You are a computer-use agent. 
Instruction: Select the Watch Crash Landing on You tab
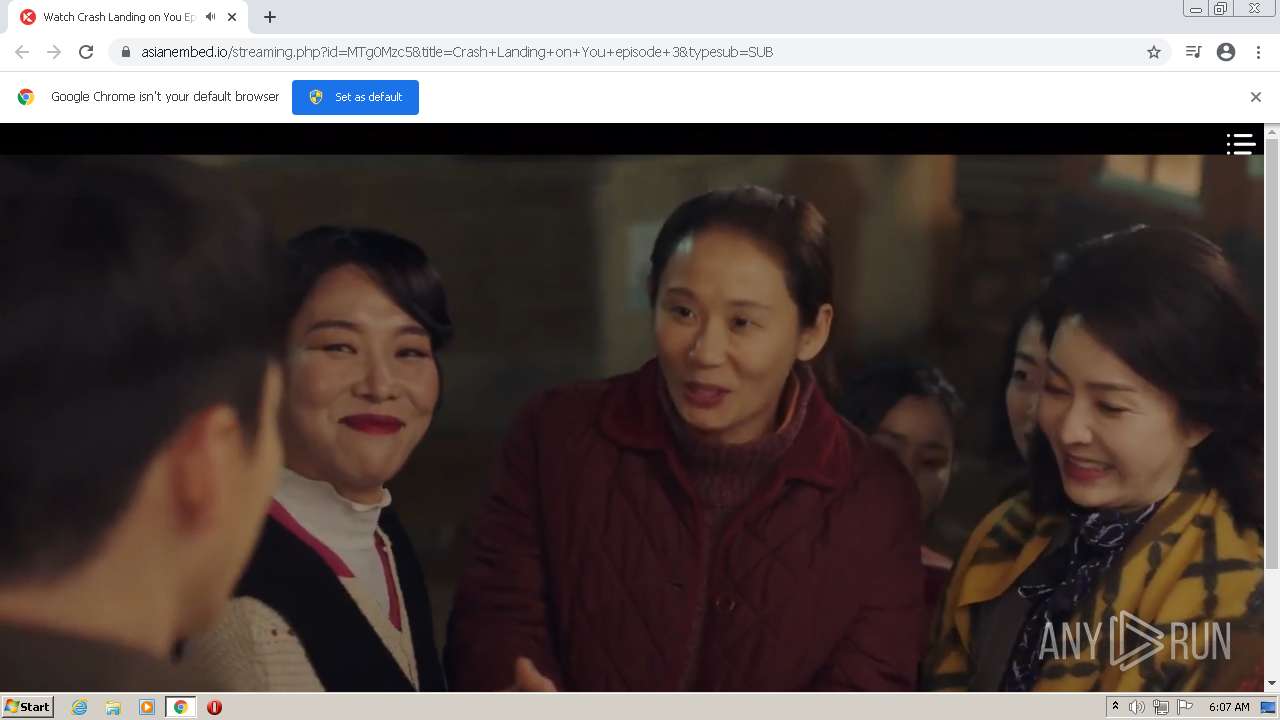click(x=130, y=17)
